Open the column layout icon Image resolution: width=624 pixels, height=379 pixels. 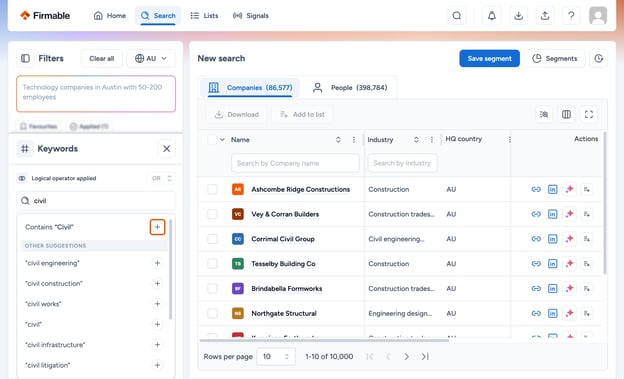[566, 114]
